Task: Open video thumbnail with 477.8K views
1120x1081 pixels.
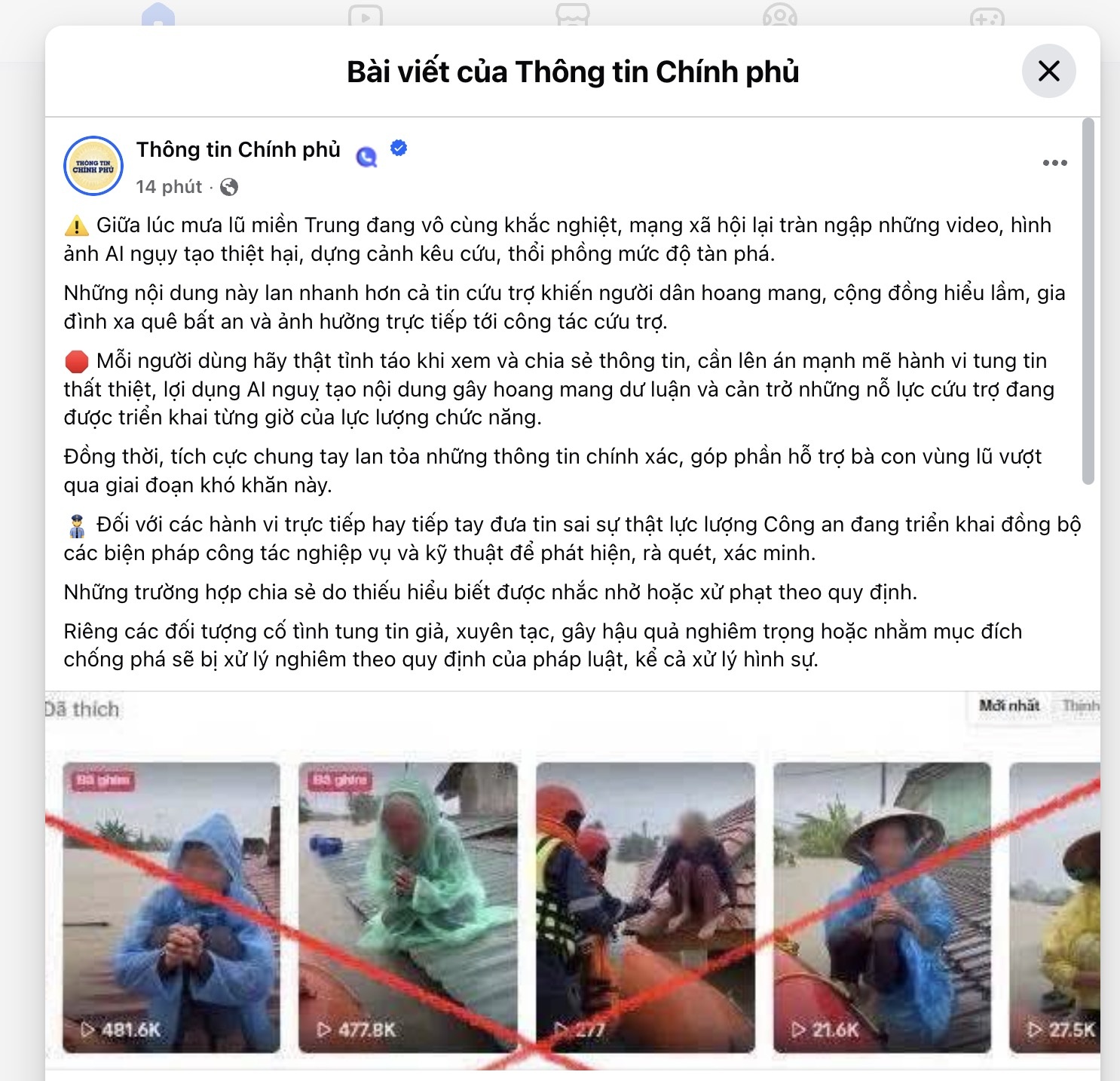Action: [x=408, y=908]
